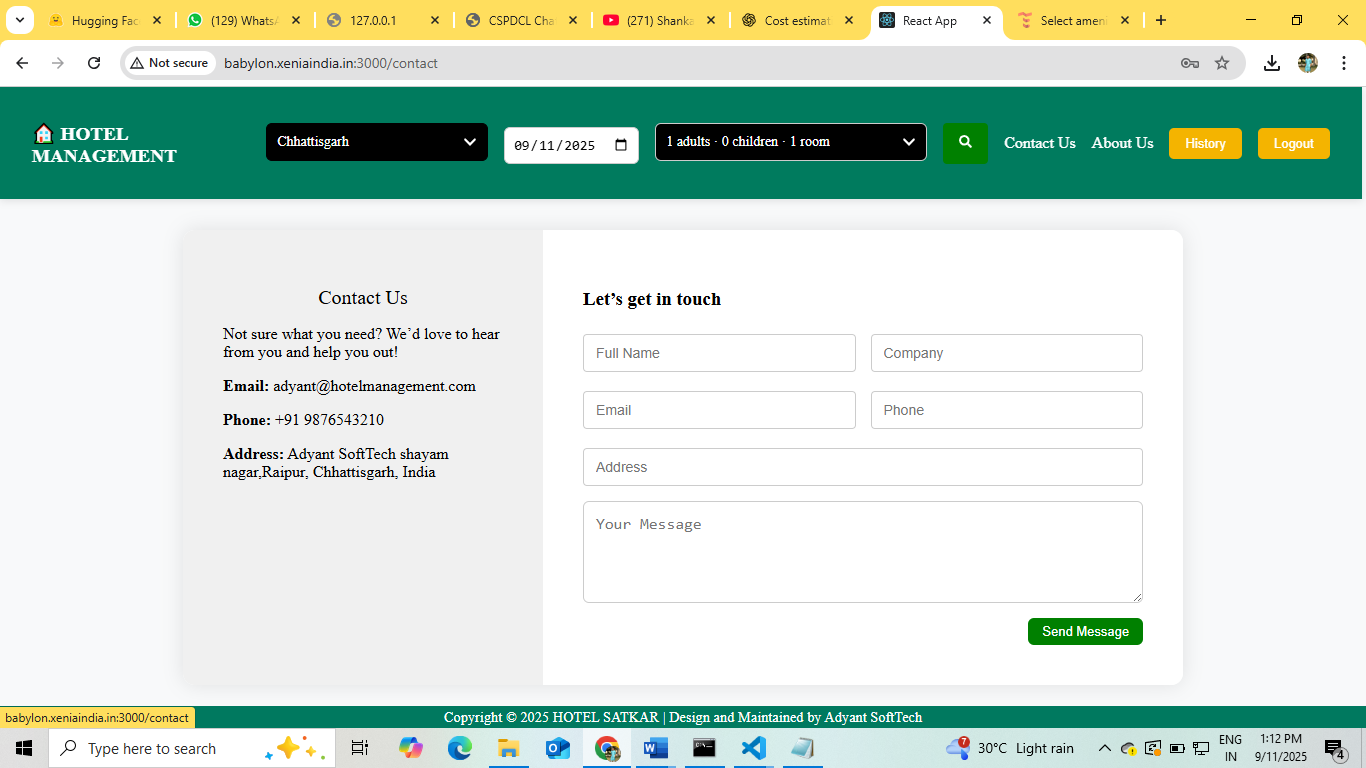The height and width of the screenshot is (768, 1366).
Task: Launch Visual Studio Code from the taskbar
Action: point(753,748)
